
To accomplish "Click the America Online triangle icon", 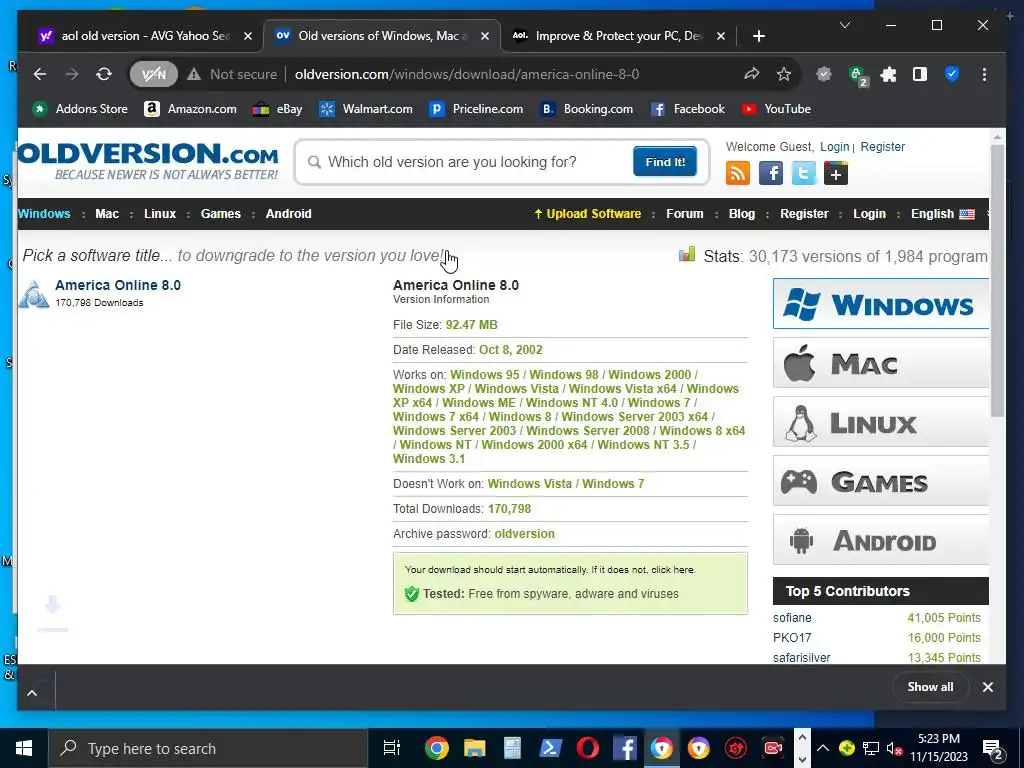I will 34,294.
